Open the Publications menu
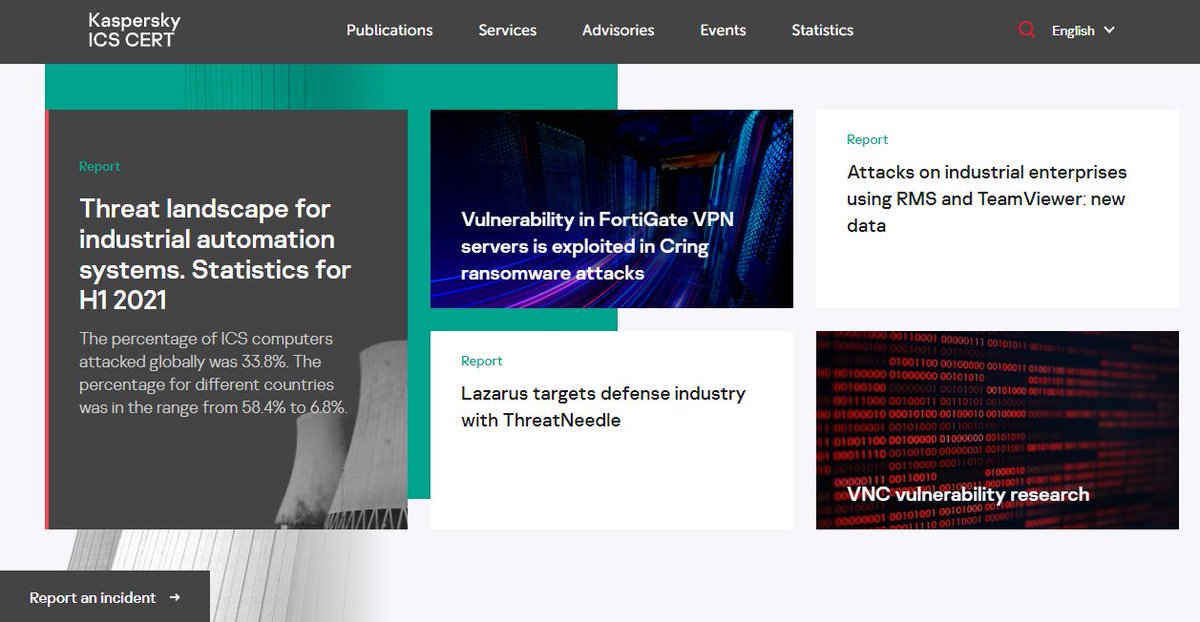1200x622 pixels. click(389, 30)
